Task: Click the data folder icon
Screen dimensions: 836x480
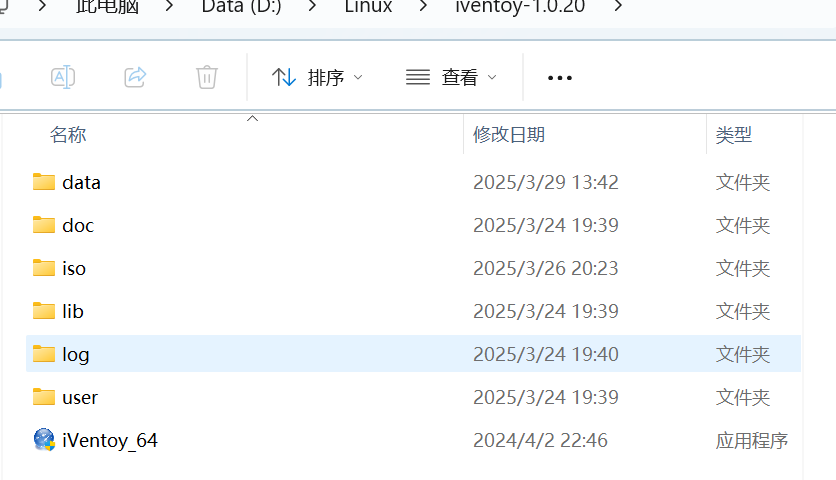Action: (44, 182)
